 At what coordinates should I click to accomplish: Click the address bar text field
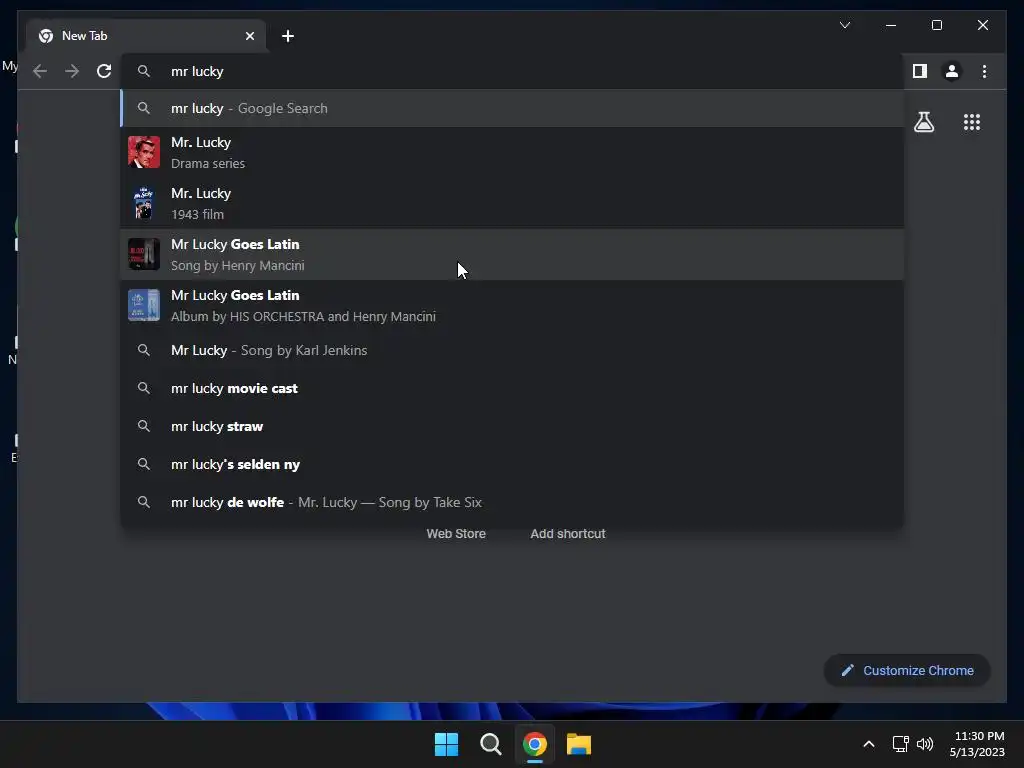pyautogui.click(x=511, y=71)
